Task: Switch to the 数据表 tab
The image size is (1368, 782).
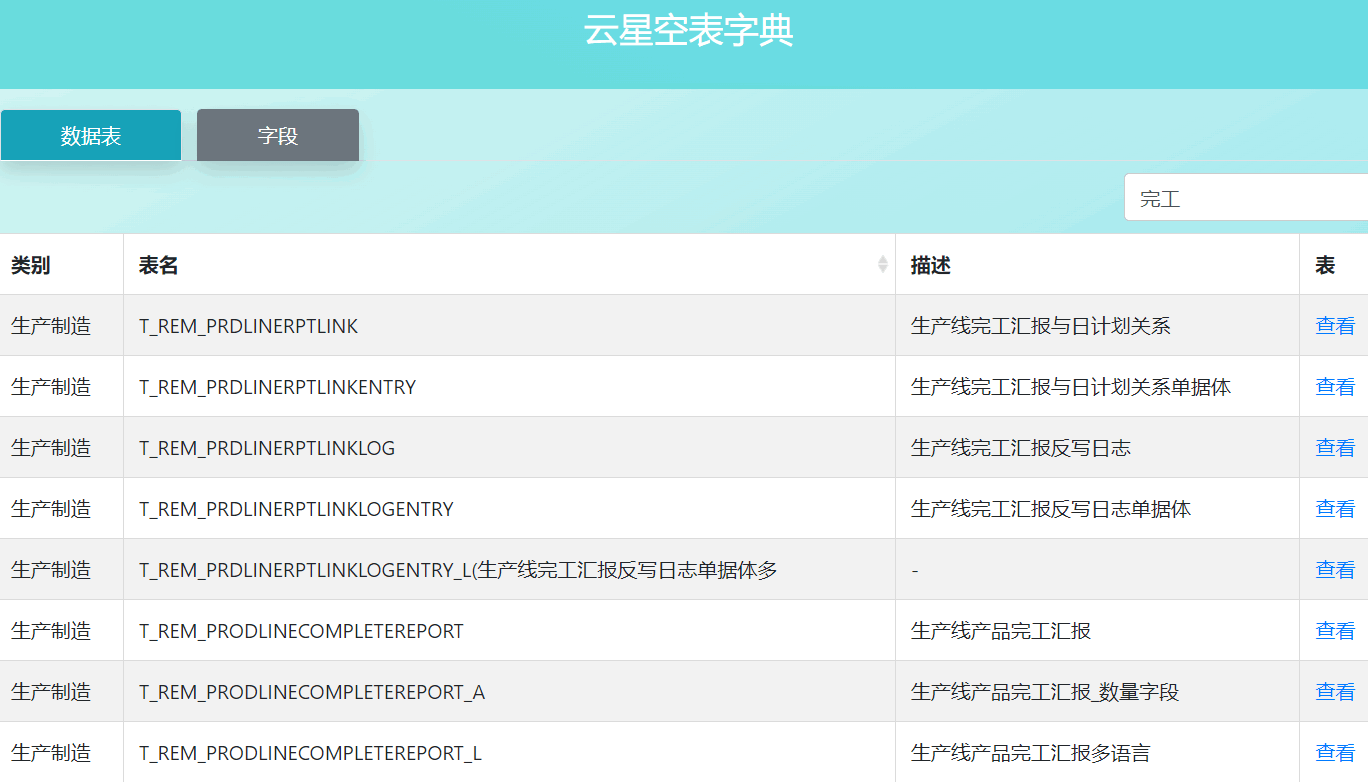Action: pyautogui.click(x=91, y=136)
